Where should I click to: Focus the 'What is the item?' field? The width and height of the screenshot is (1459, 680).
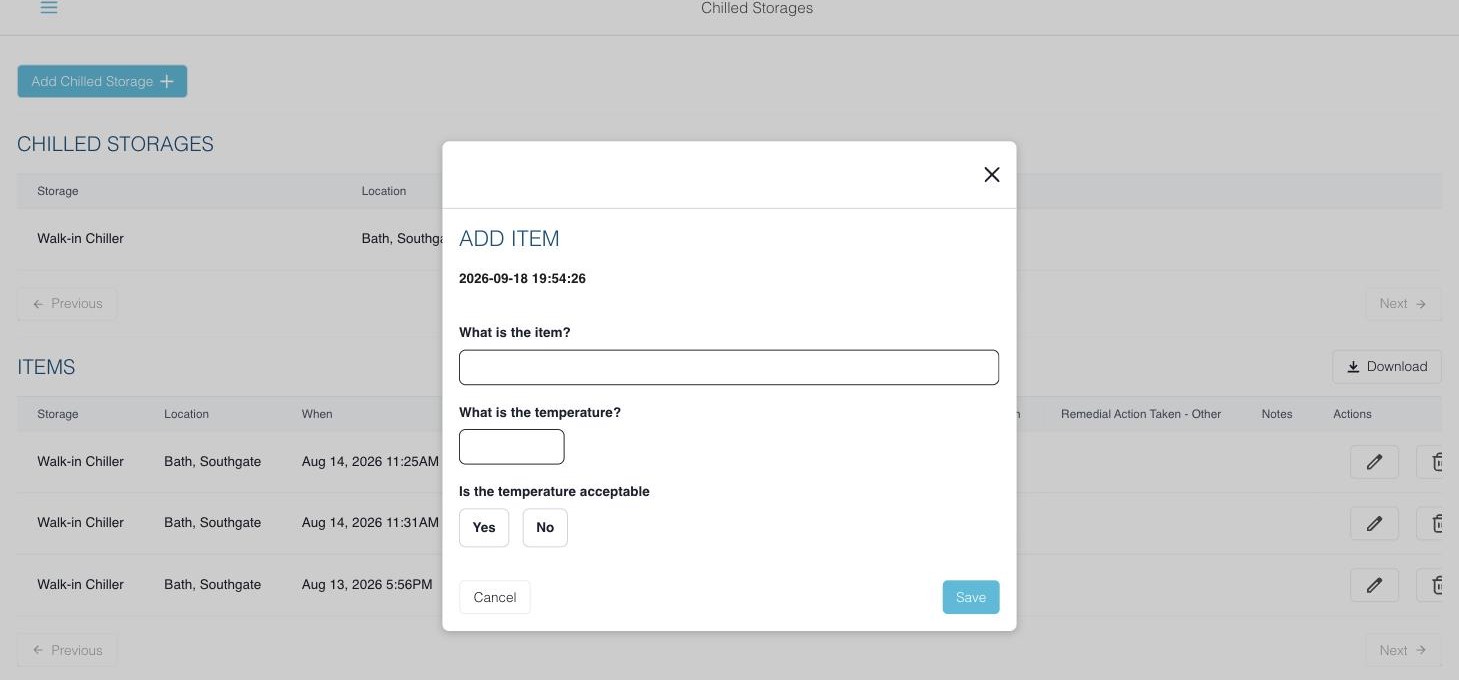pos(728,367)
